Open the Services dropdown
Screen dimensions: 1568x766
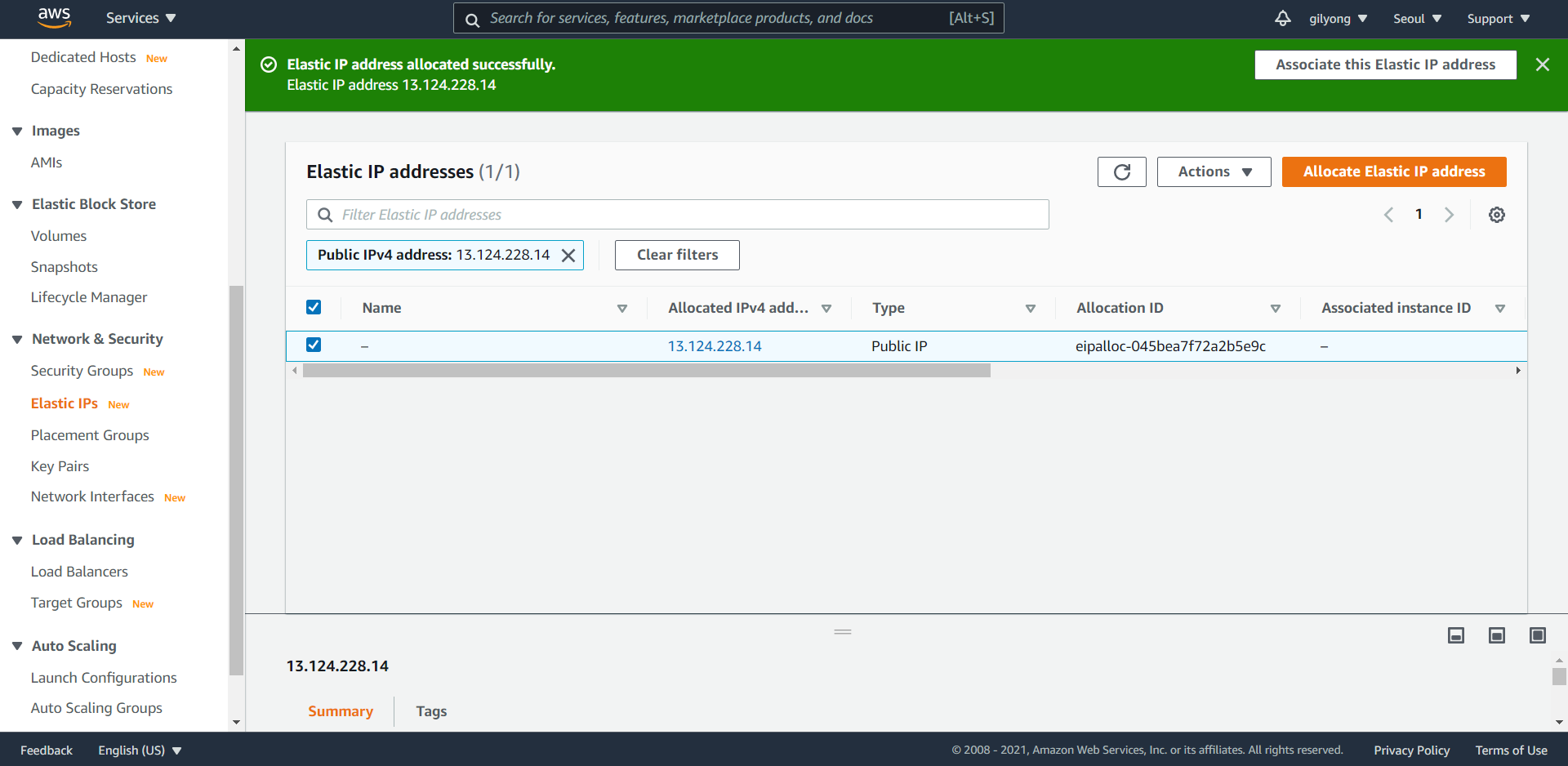tap(140, 18)
